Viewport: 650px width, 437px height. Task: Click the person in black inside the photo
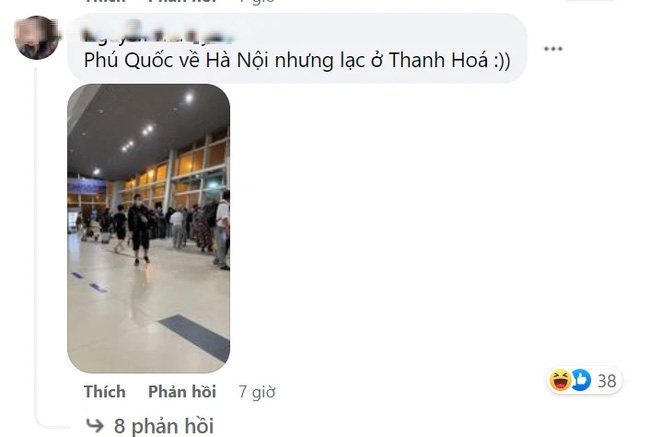[x=140, y=230]
